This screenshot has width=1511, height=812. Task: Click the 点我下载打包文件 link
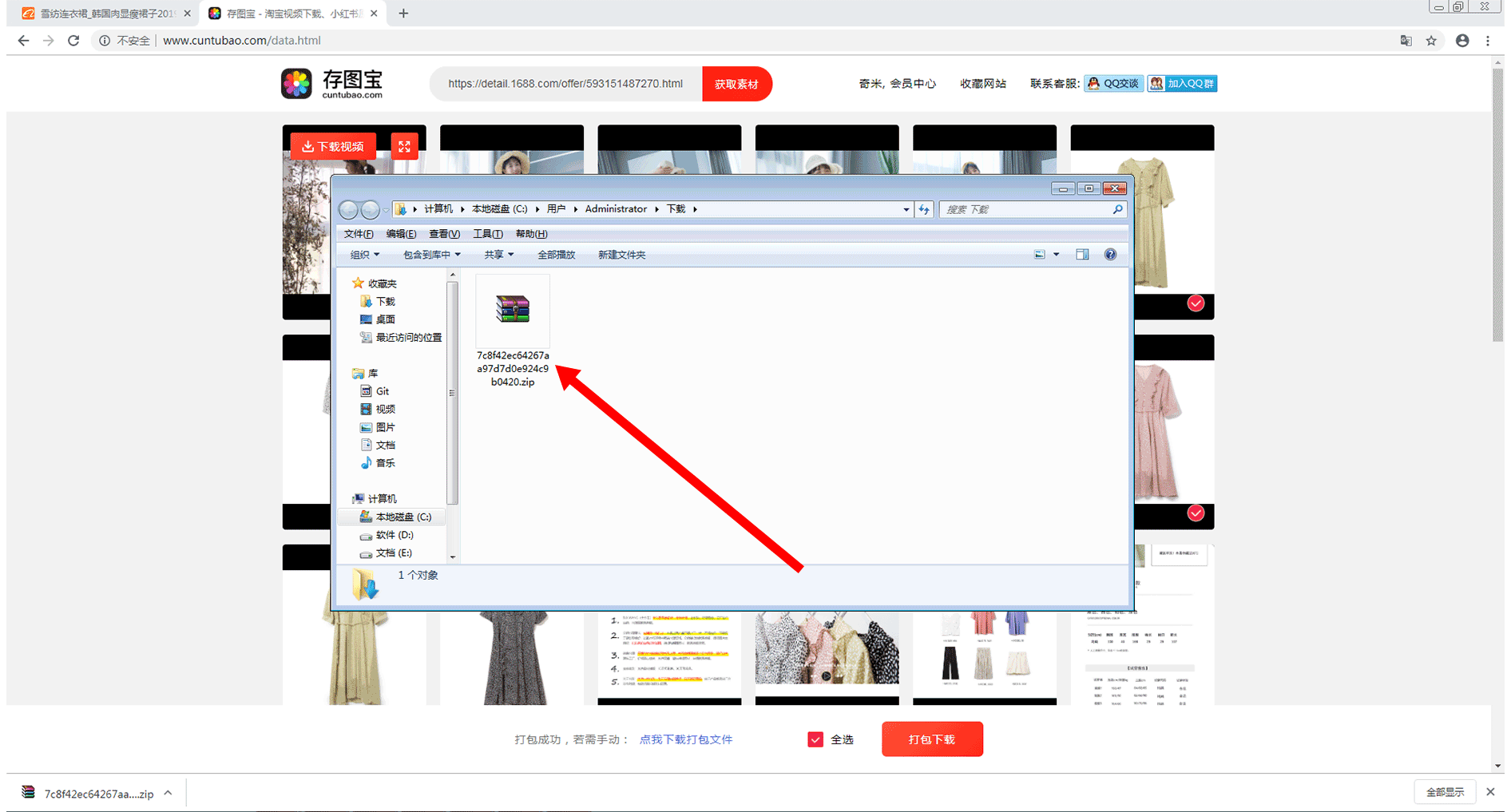685,739
